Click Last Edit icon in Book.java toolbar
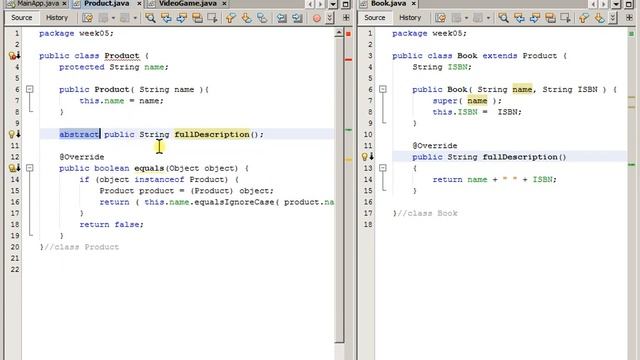 (x=440, y=18)
